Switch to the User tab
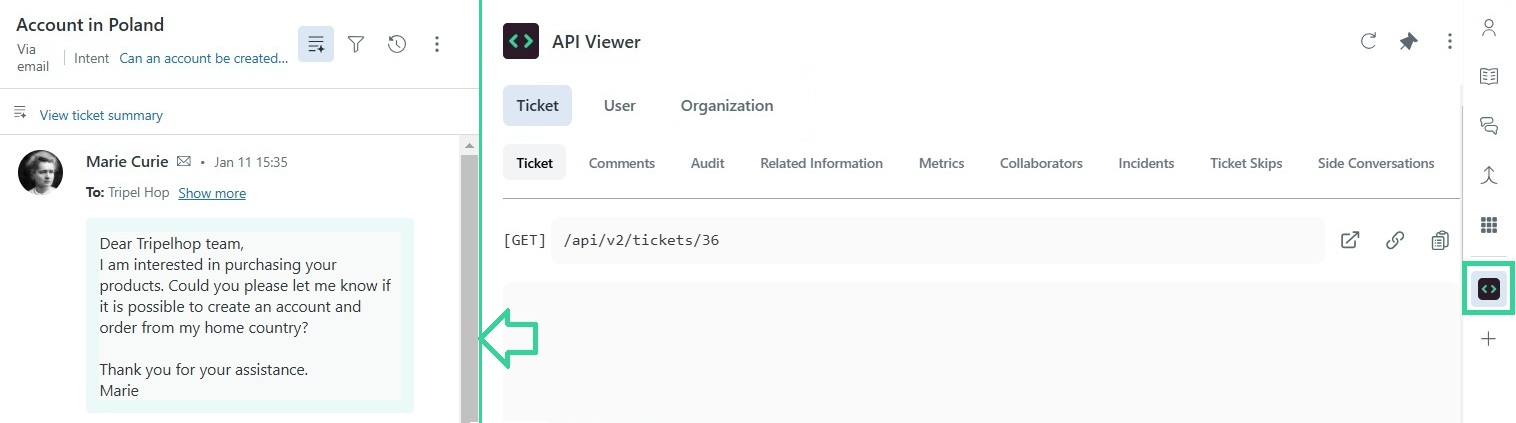Image resolution: width=1516 pixels, height=423 pixels. pos(620,105)
